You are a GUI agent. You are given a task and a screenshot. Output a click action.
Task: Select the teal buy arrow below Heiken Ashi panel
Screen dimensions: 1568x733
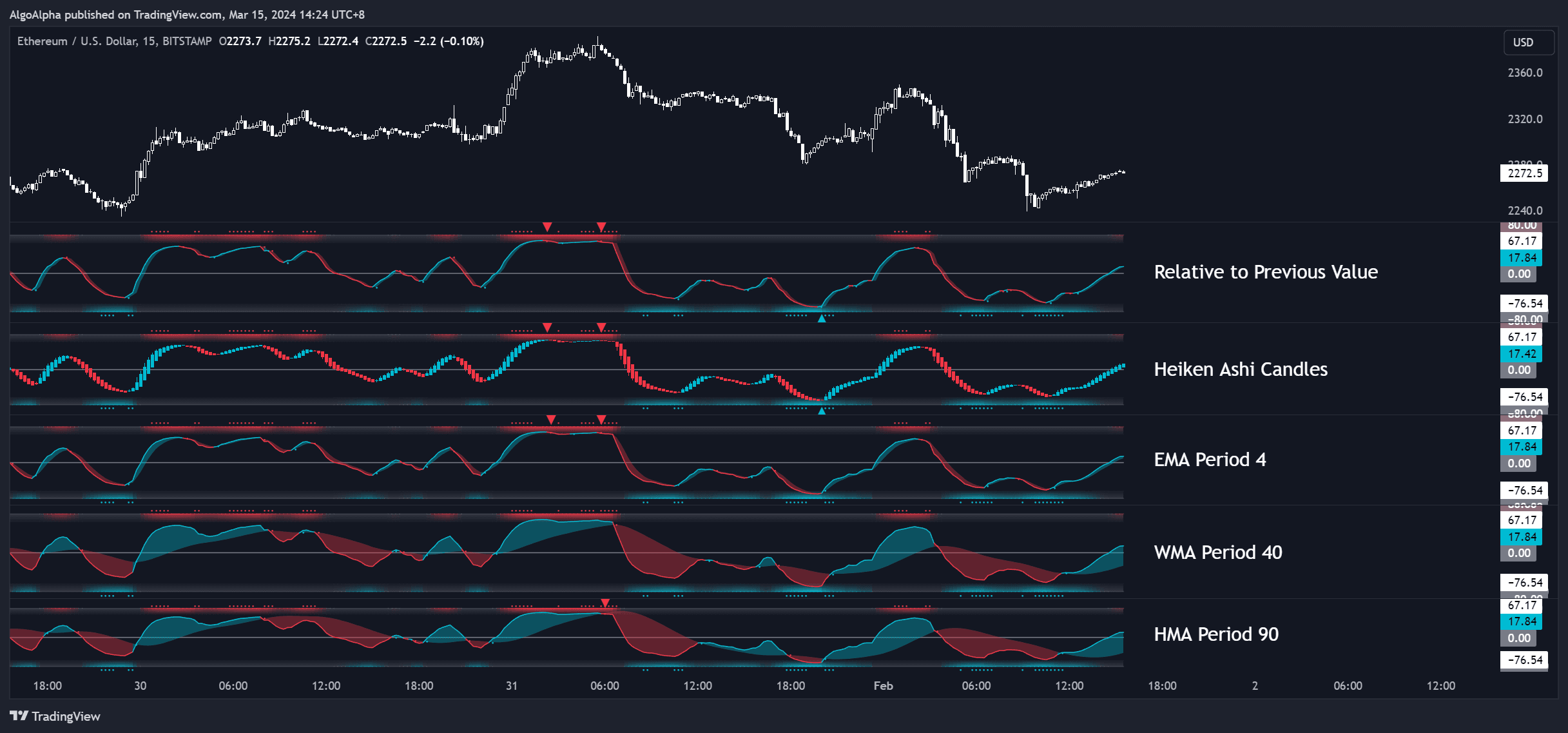coord(822,410)
